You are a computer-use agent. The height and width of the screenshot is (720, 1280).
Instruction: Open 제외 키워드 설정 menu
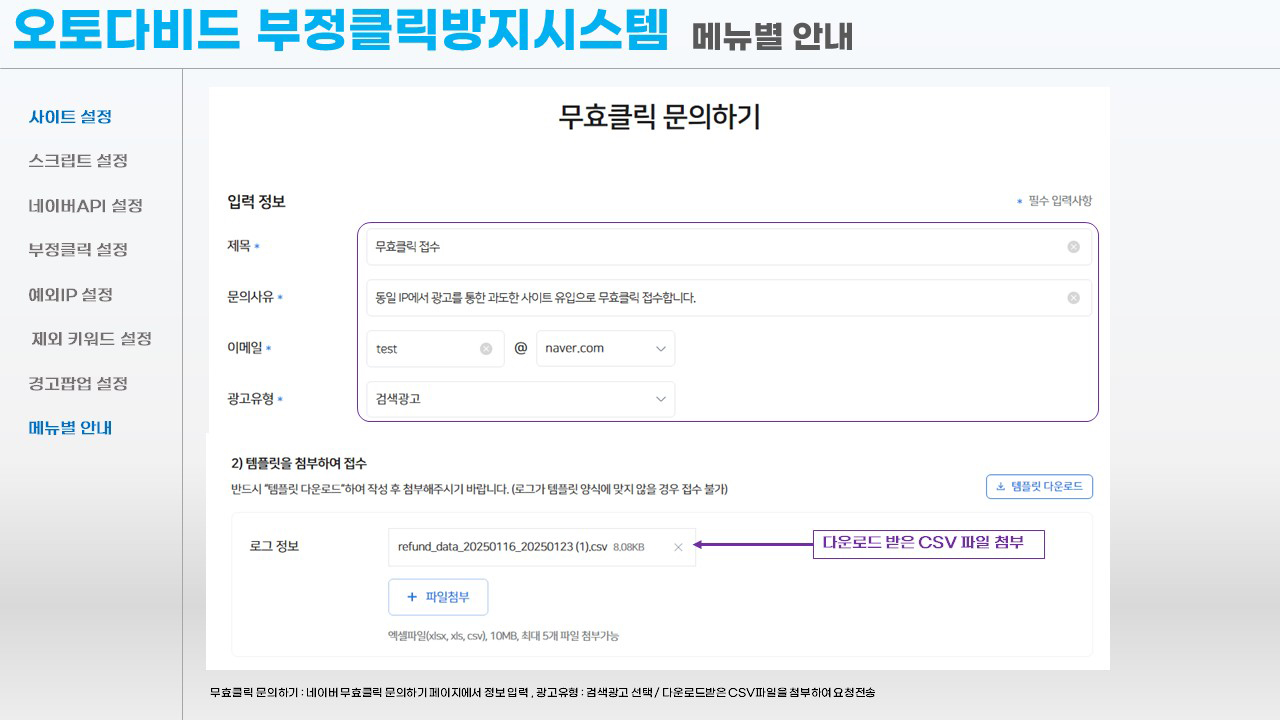pos(91,339)
